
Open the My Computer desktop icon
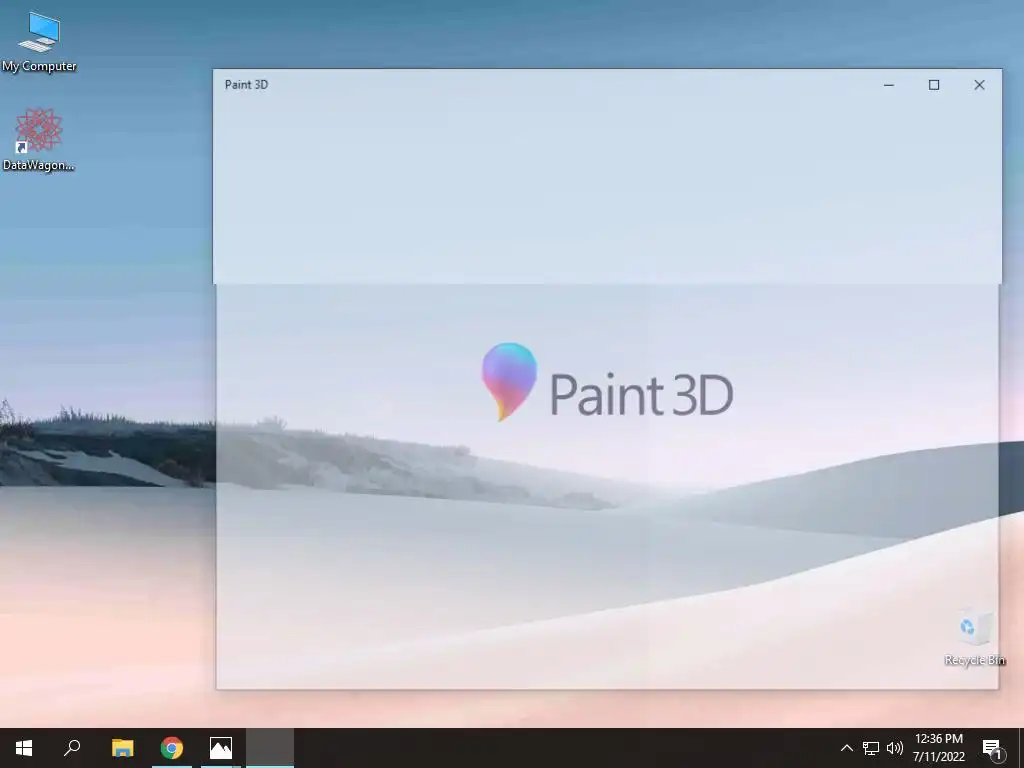click(39, 41)
